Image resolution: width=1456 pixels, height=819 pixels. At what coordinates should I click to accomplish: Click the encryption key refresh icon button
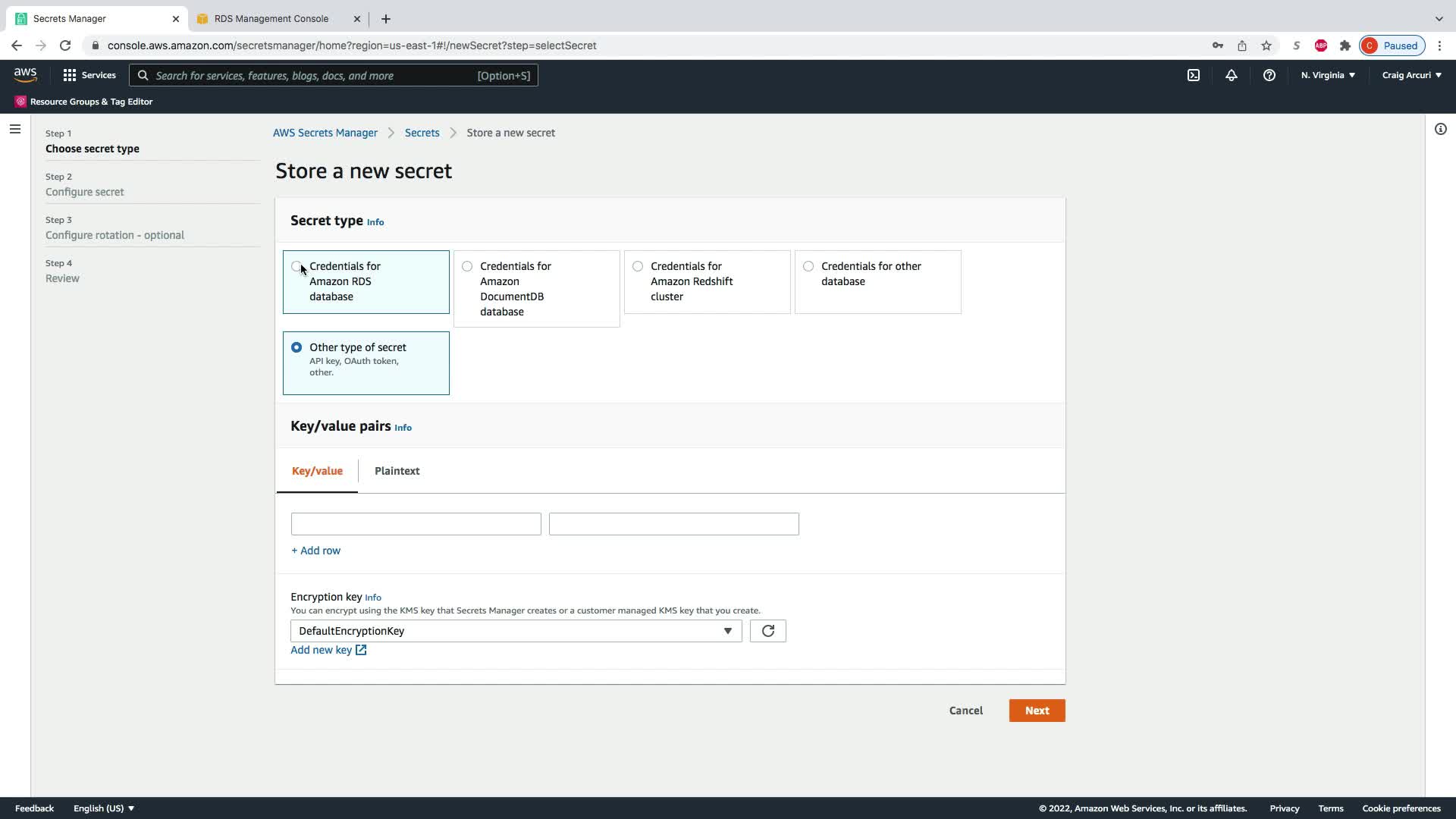click(x=767, y=631)
